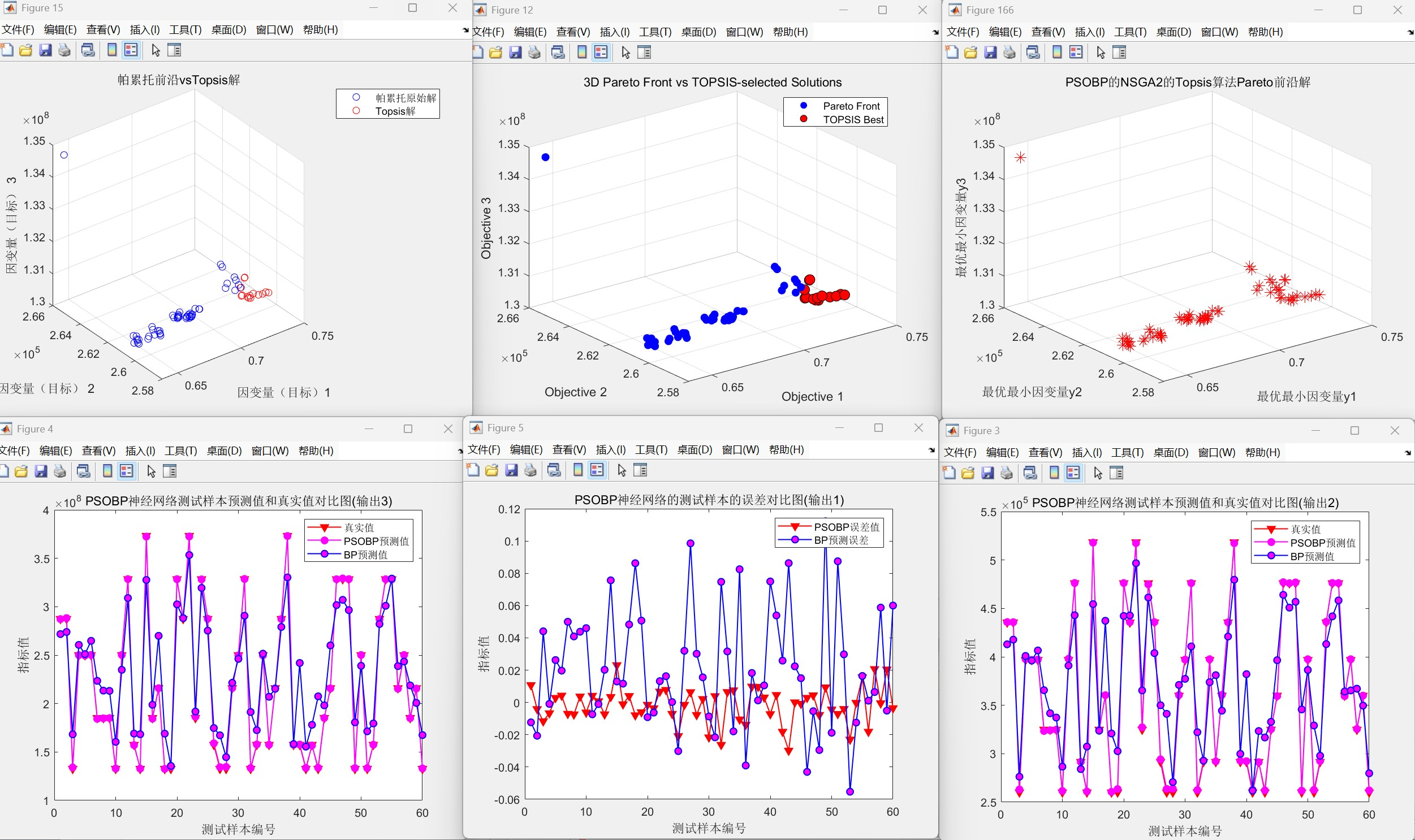This screenshot has width=1415, height=840.
Task: Open 插入(I) menu in Figure 3
Action: 1086,452
